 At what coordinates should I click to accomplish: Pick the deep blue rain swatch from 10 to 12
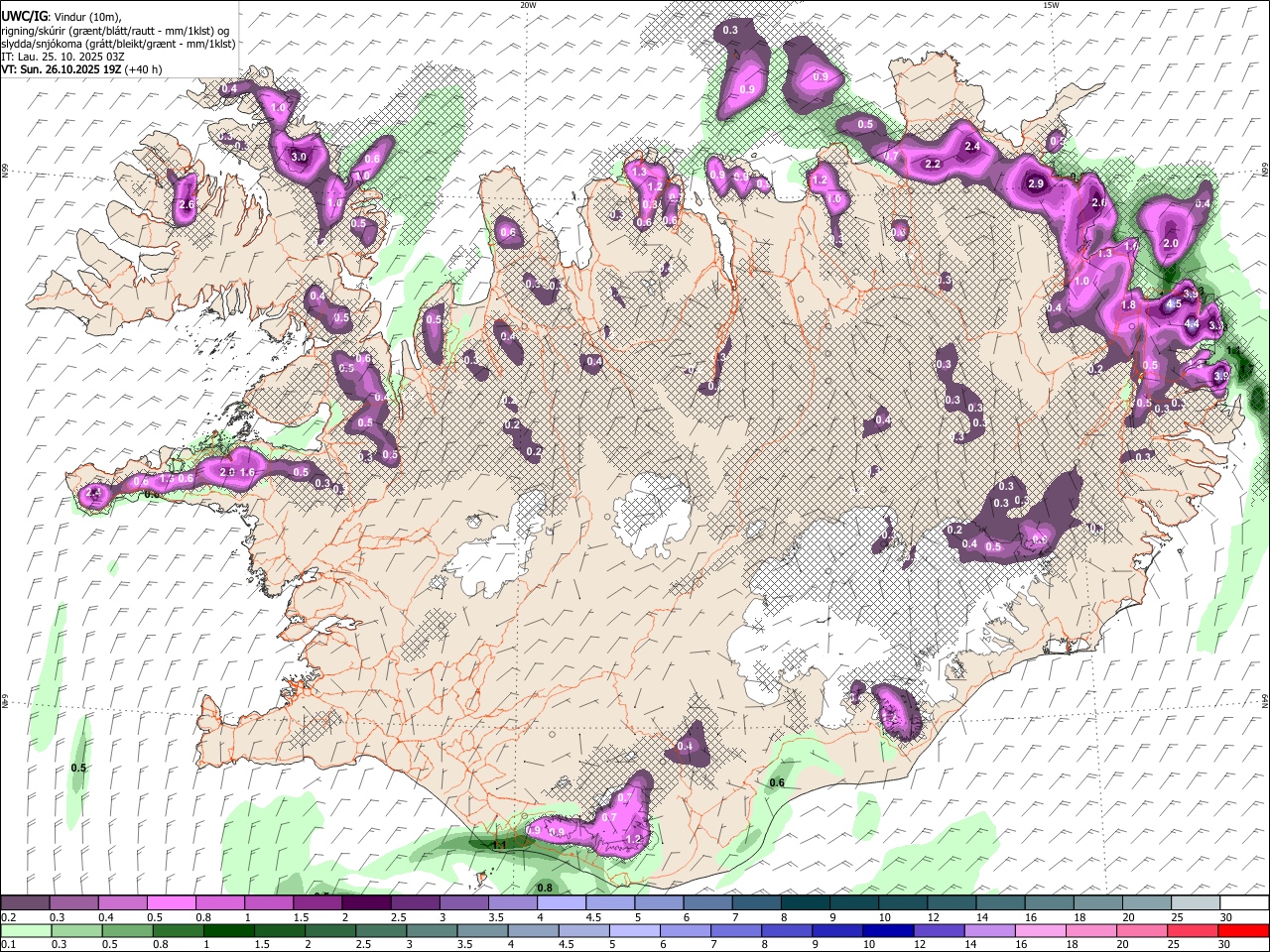pos(888,930)
